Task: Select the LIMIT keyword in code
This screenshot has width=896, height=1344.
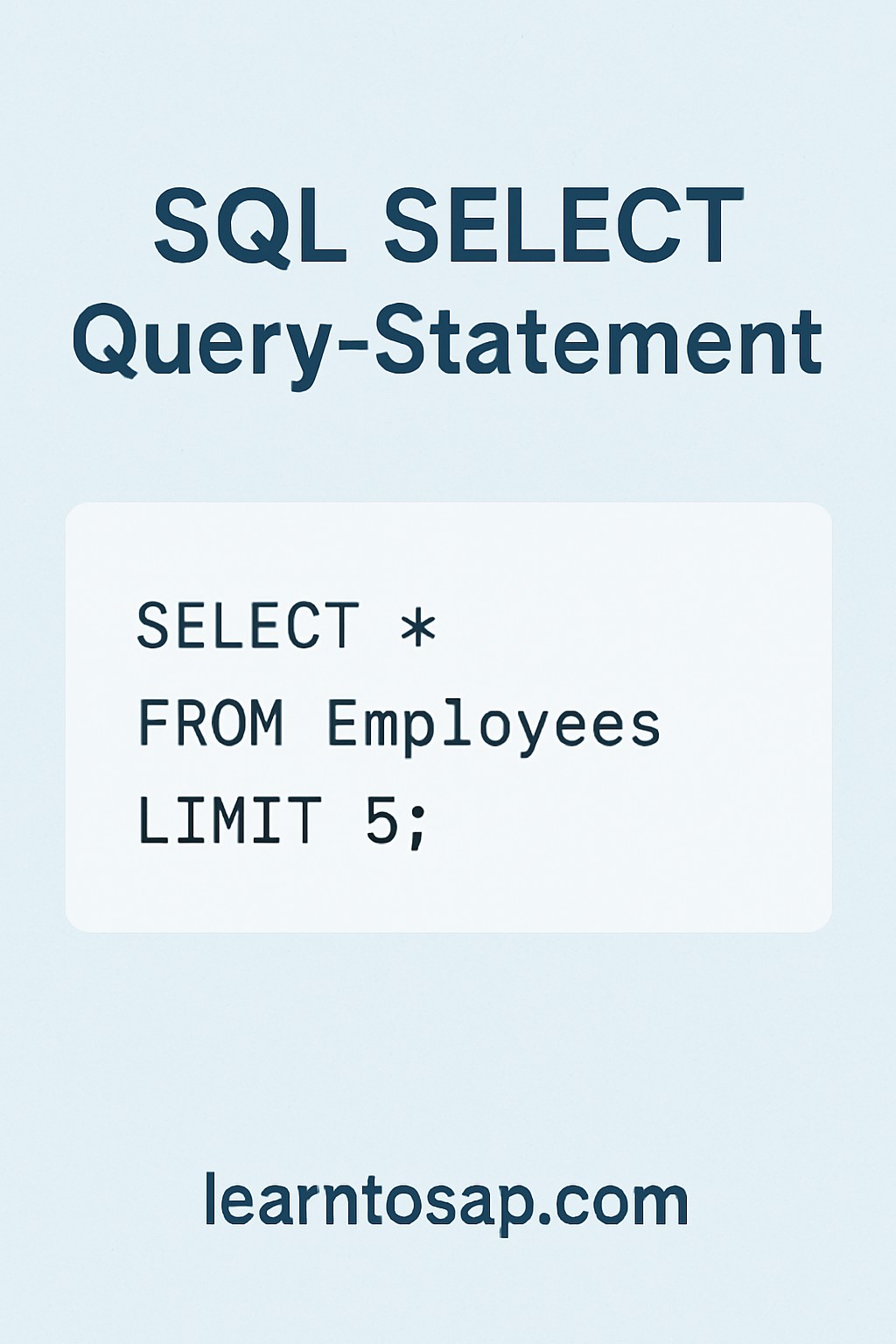Action: (229, 820)
